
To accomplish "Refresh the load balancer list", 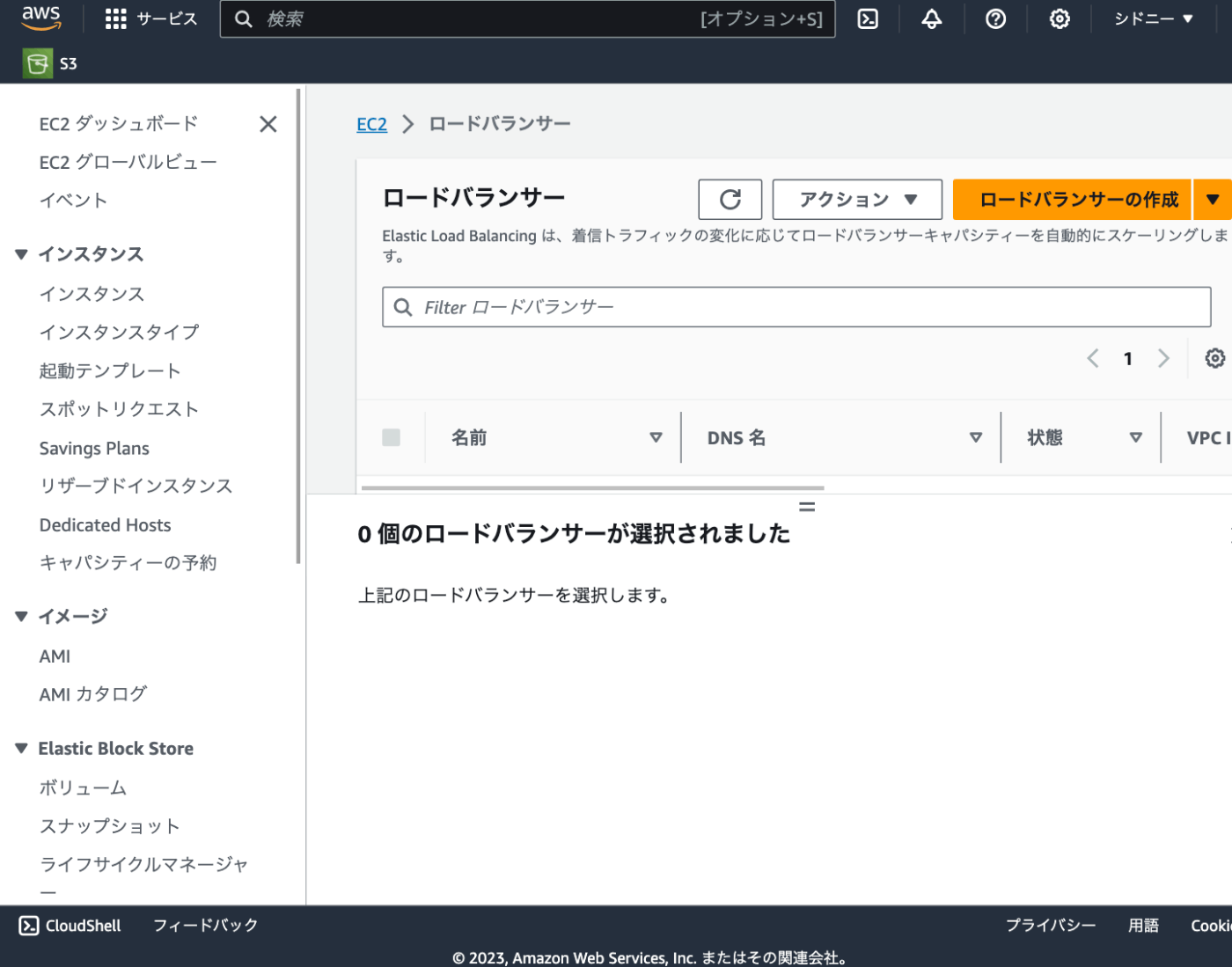I will pyautogui.click(x=730, y=200).
